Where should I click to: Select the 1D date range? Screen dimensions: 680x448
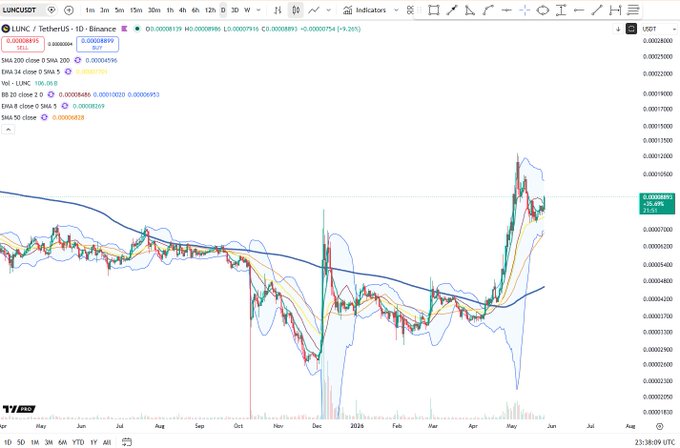click(8, 442)
